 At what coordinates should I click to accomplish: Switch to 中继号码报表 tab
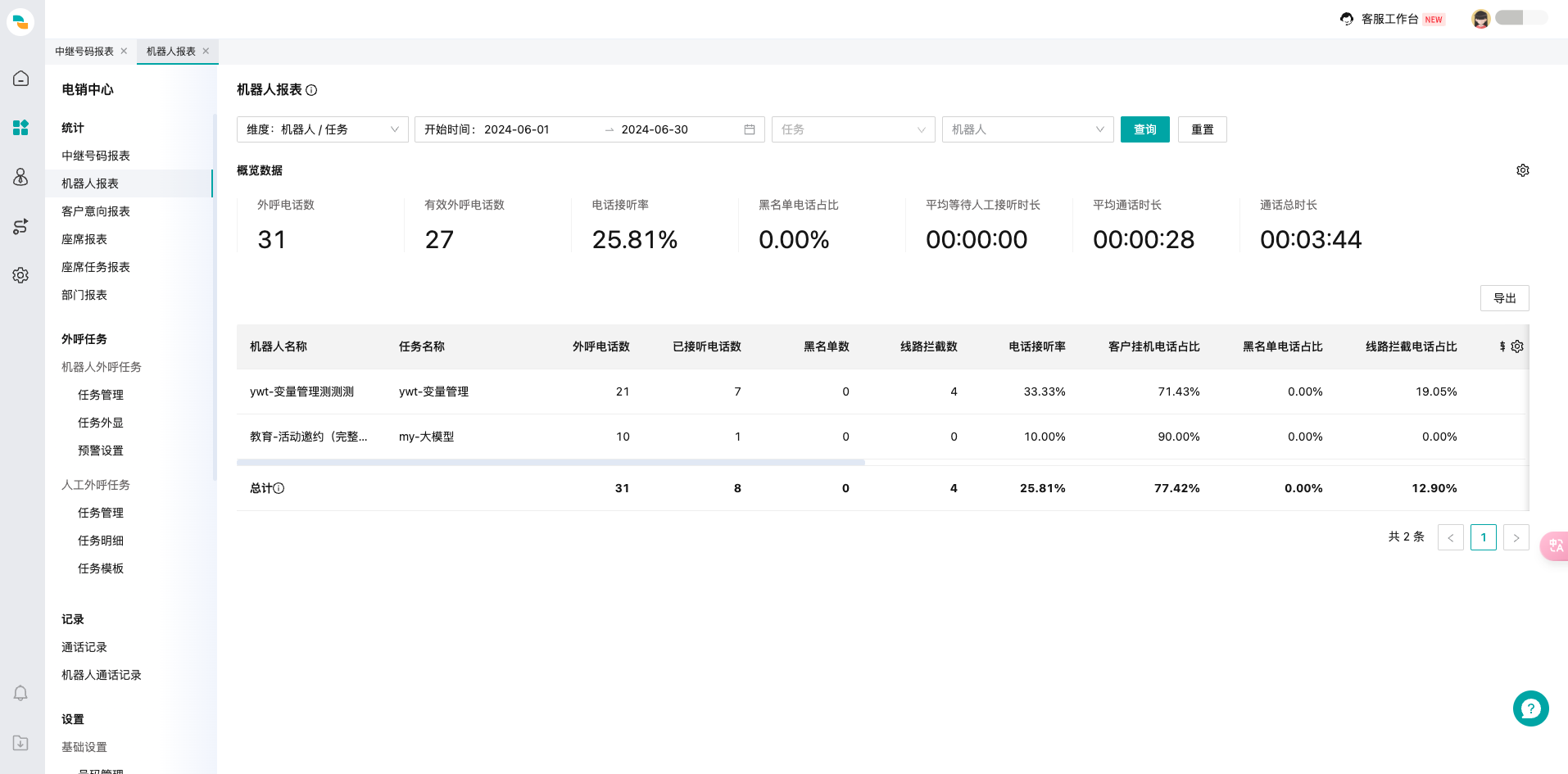84,51
